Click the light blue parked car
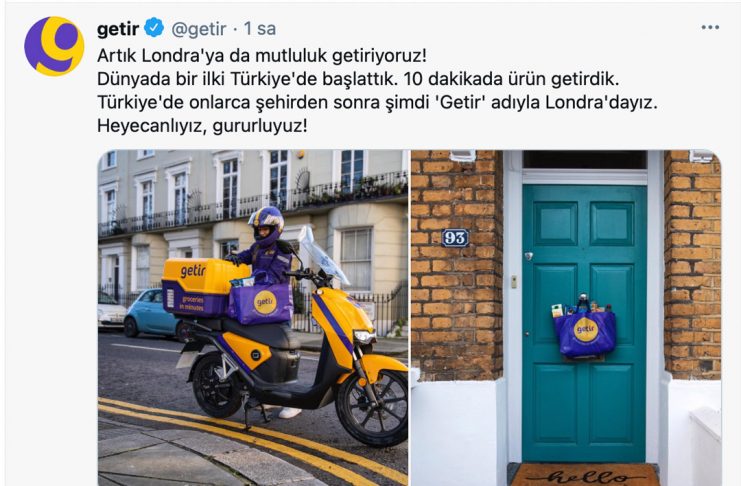 click(x=151, y=312)
